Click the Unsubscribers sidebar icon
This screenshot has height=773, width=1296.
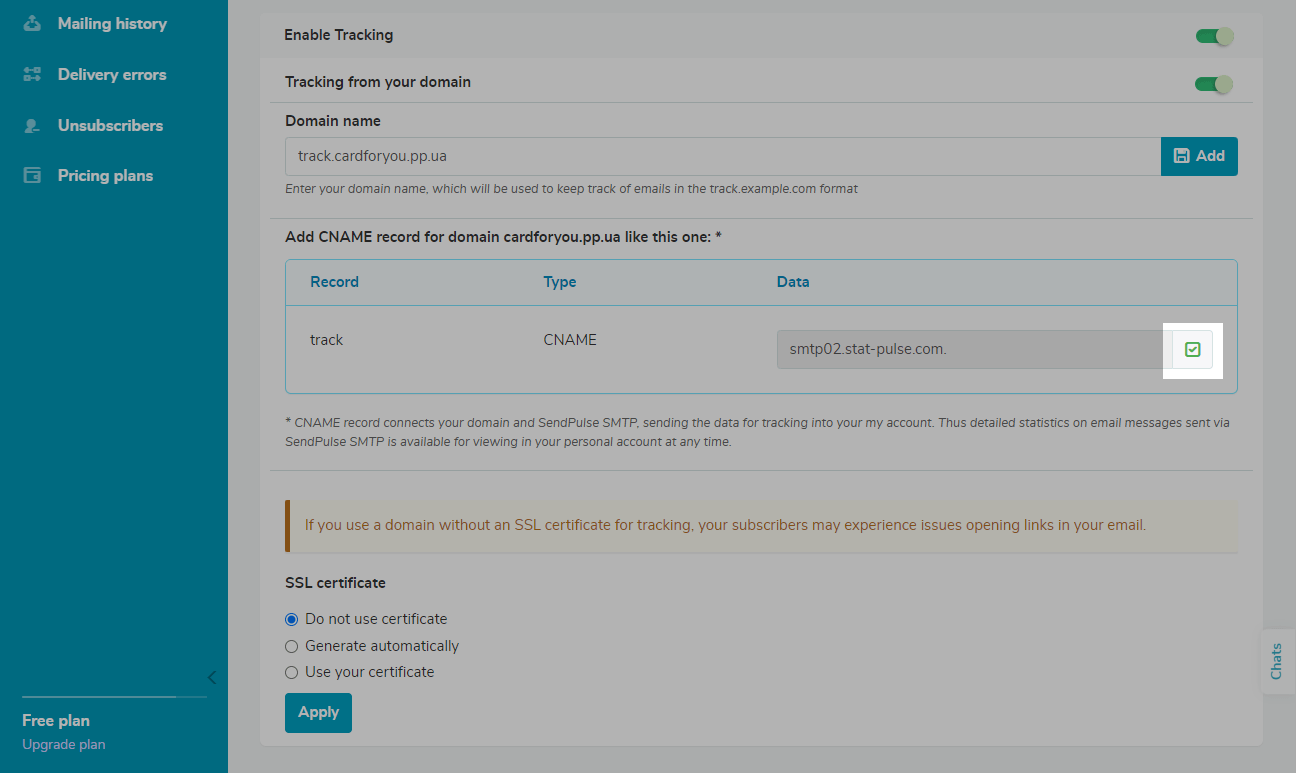click(x=33, y=125)
